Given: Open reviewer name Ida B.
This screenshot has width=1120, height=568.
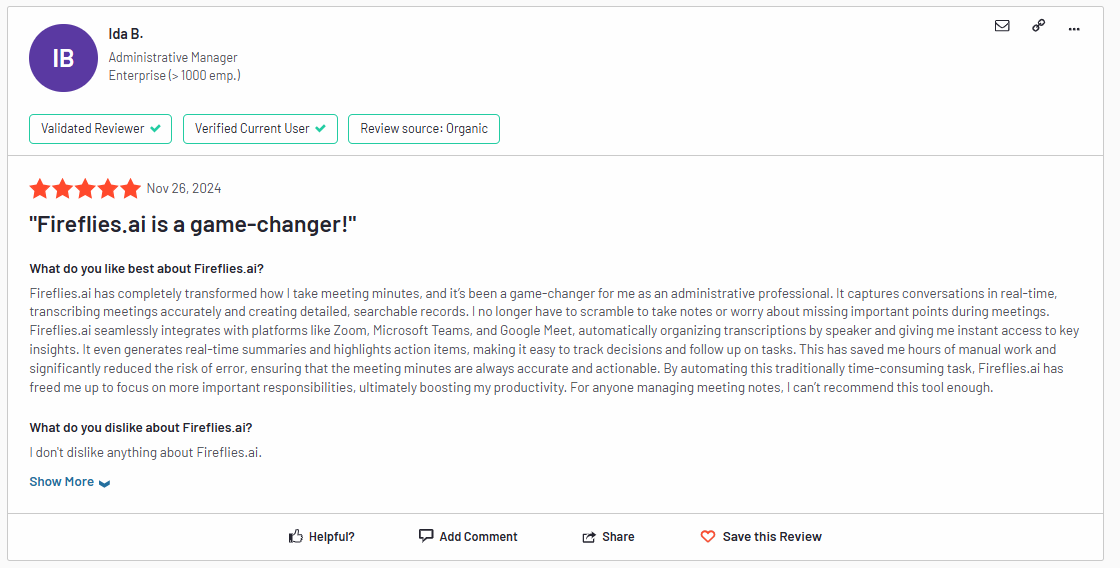Looking at the screenshot, I should pyautogui.click(x=126, y=34).
